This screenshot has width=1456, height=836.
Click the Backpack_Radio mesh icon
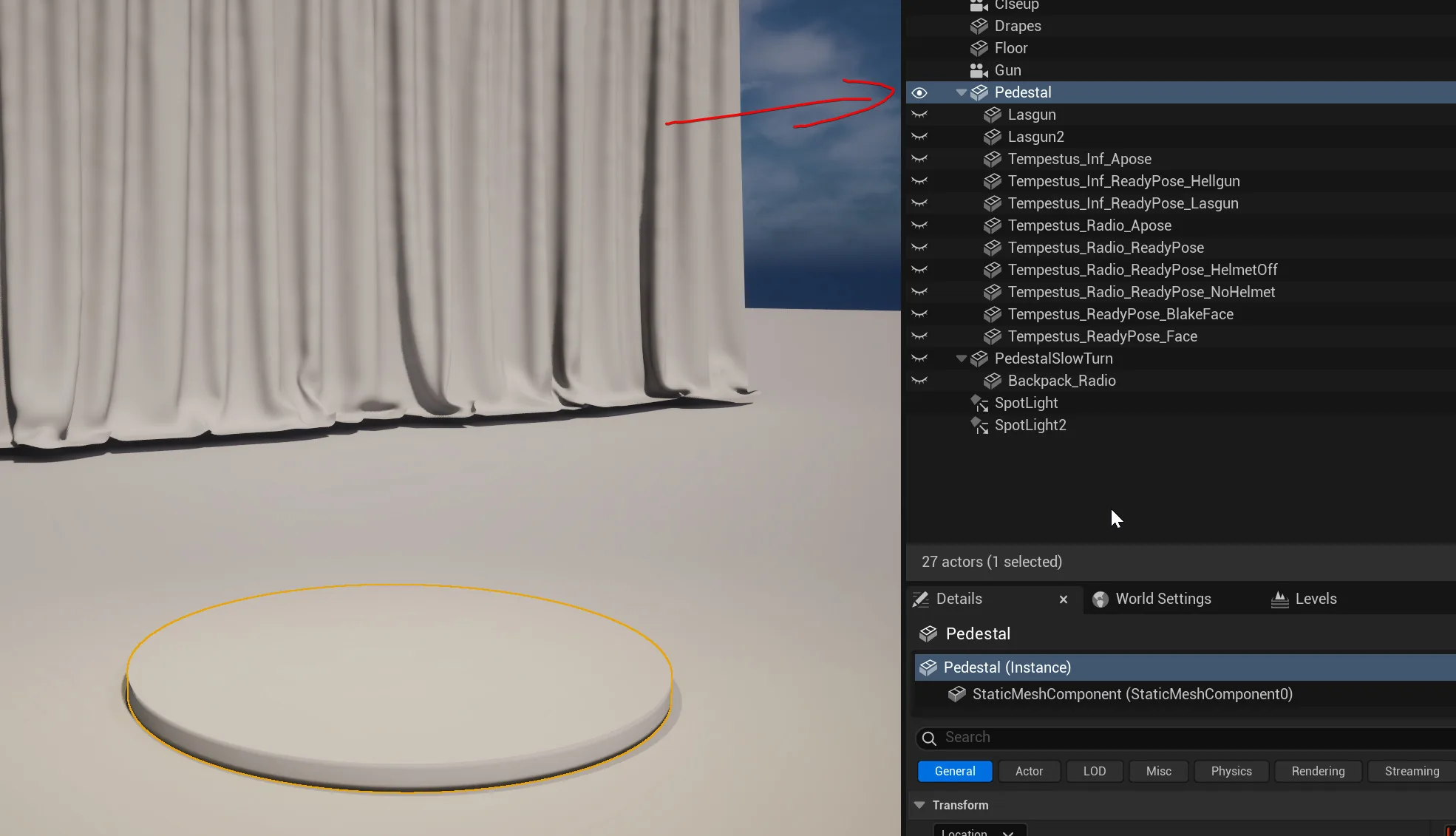[x=993, y=381]
